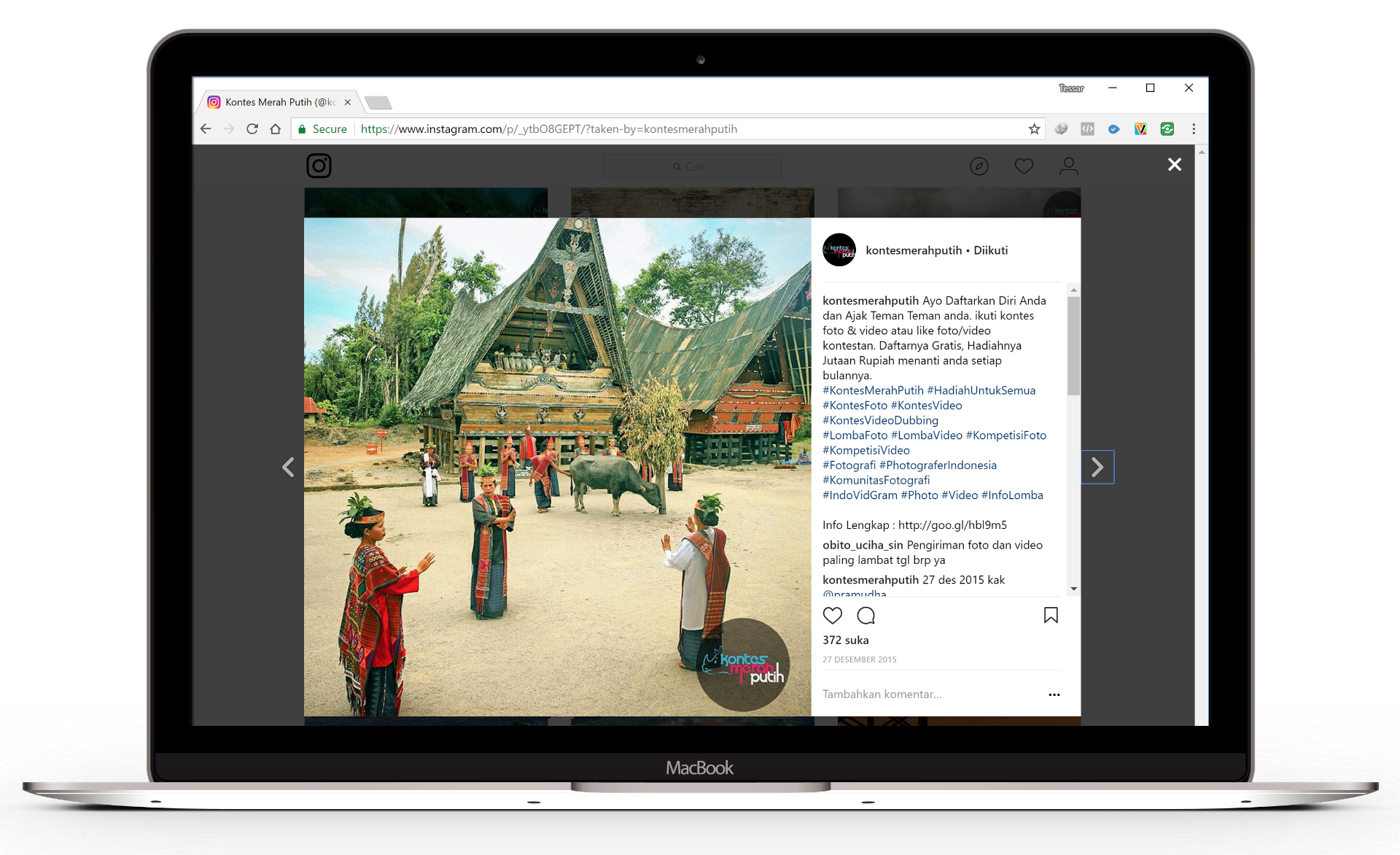Click the Tambahkan komentar input field
1400x855 pixels.
[x=930, y=694]
